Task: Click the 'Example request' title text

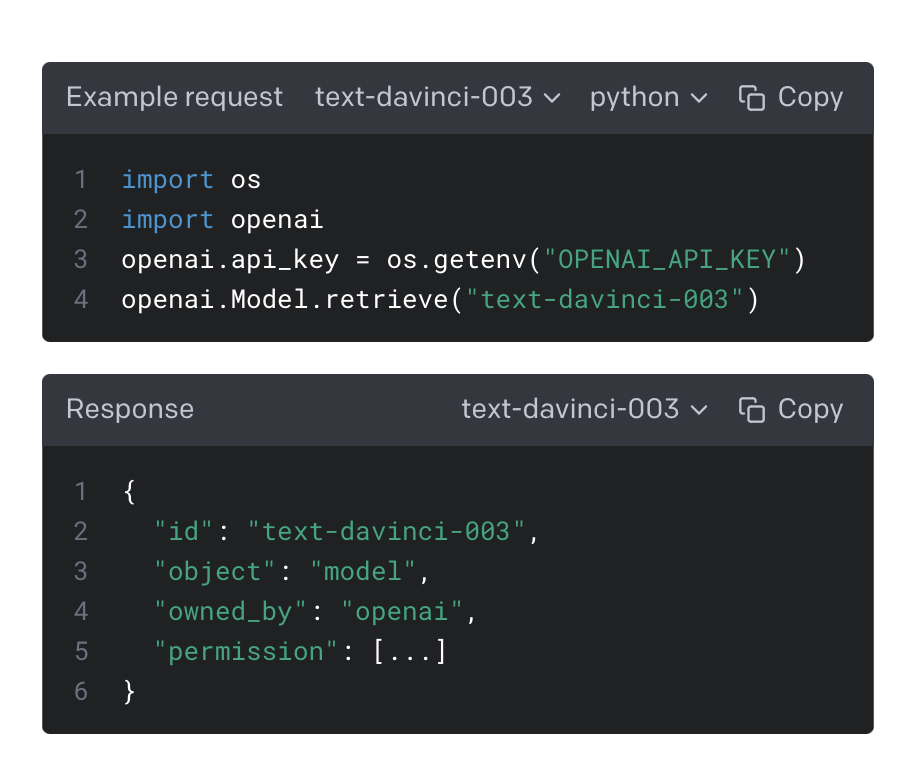Action: click(x=174, y=97)
